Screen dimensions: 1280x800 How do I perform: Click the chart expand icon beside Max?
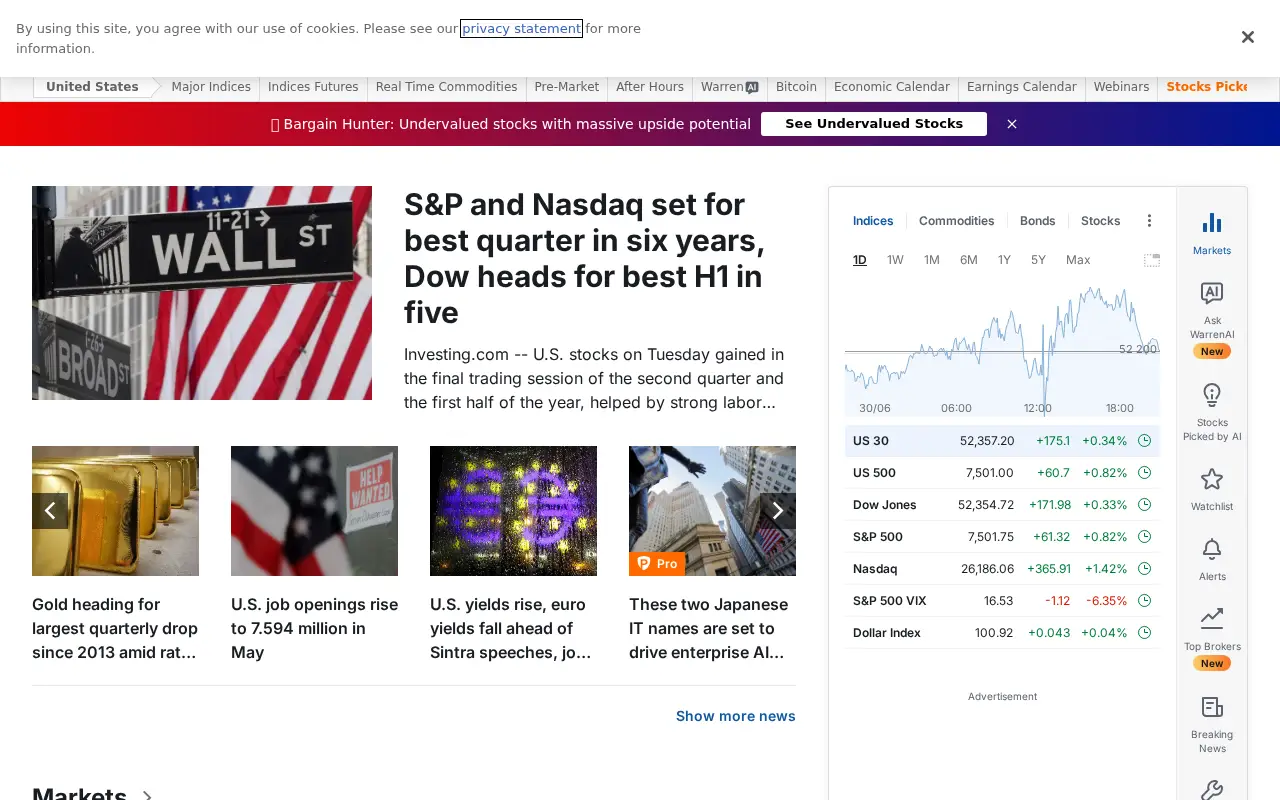pyautogui.click(x=1152, y=260)
